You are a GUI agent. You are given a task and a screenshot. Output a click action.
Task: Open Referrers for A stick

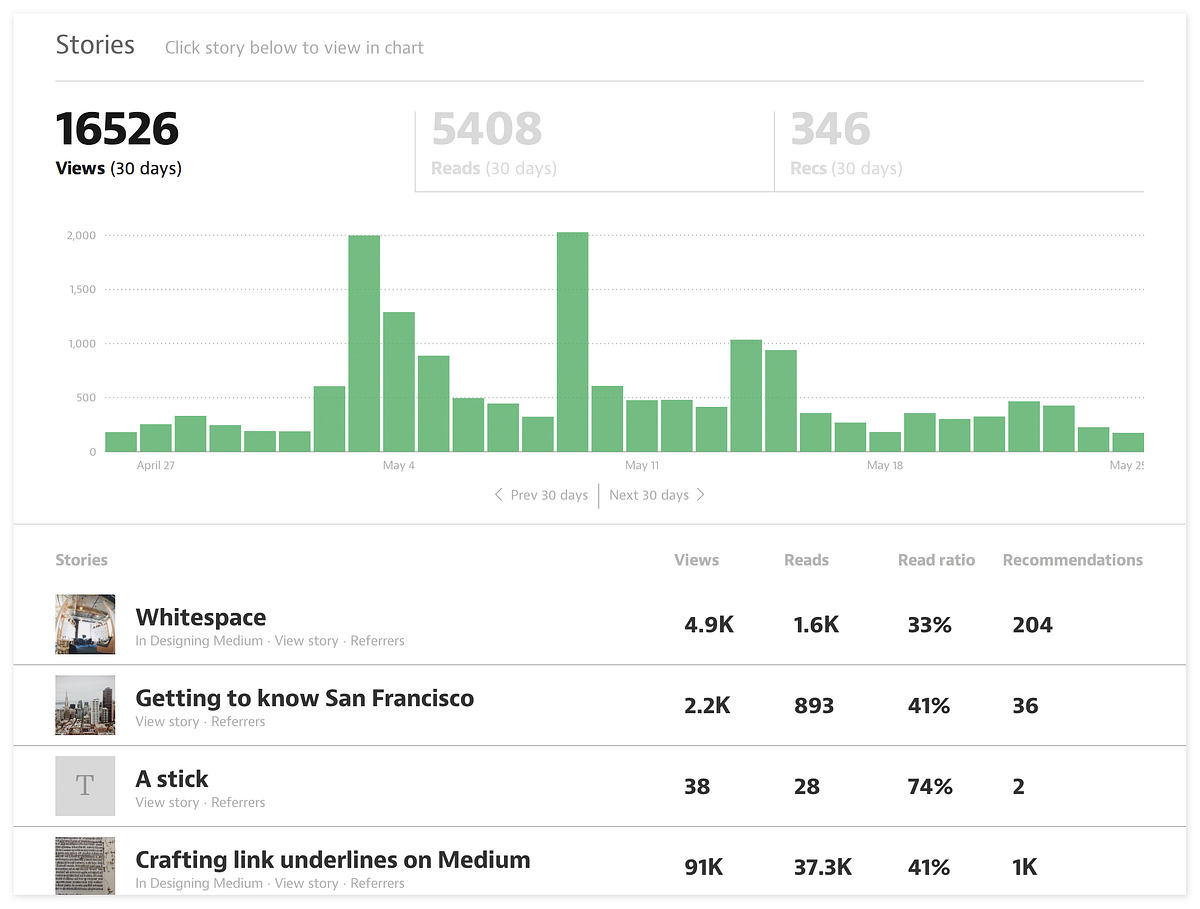(238, 803)
